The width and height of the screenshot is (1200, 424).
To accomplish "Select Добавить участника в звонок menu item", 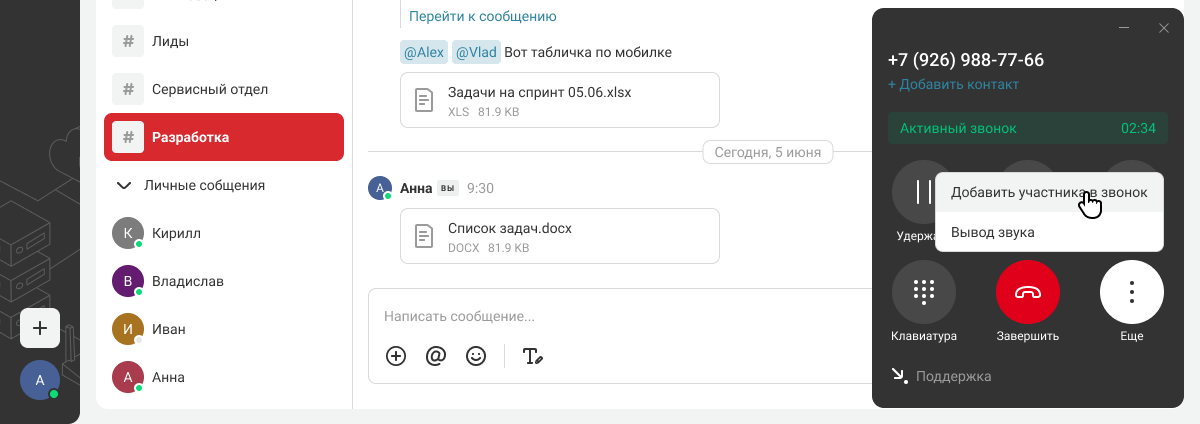I will coord(1048,192).
